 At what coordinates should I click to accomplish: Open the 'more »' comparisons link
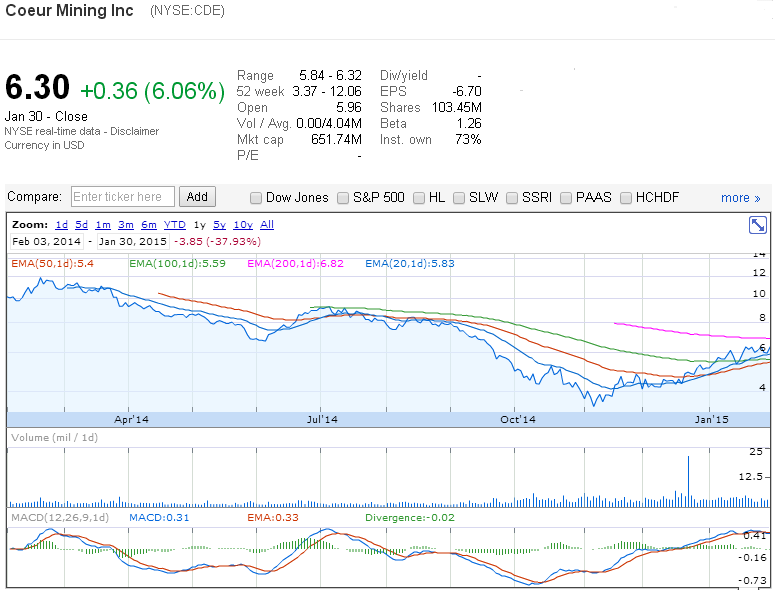[740, 198]
